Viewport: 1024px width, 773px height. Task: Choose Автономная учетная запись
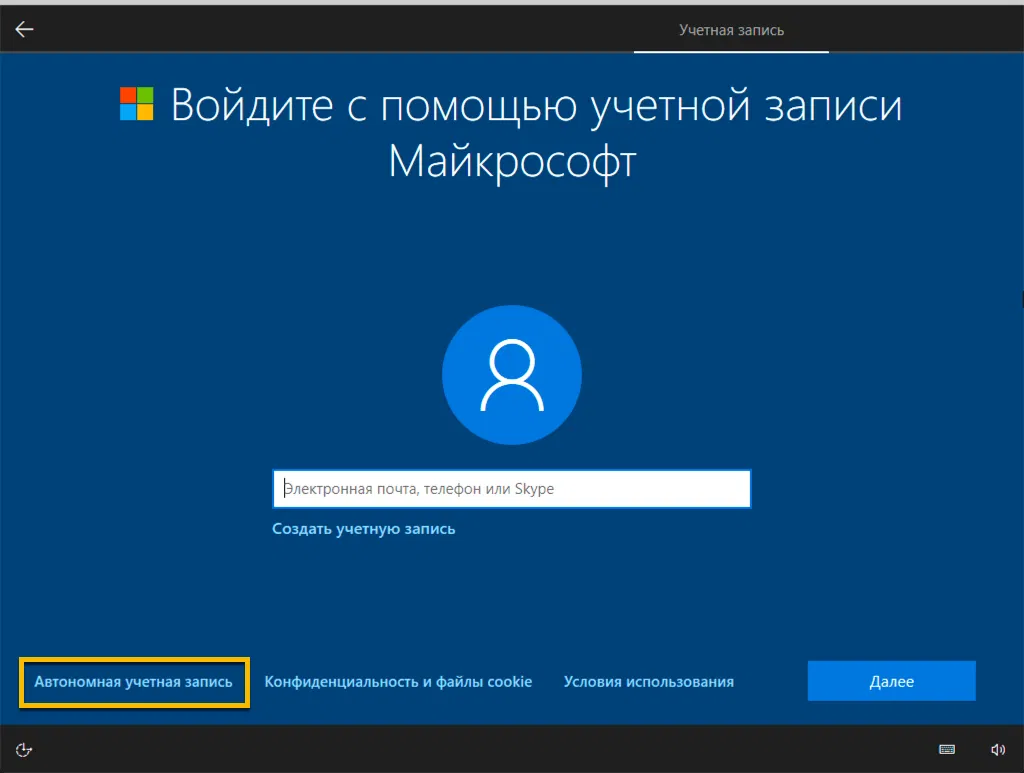click(134, 682)
